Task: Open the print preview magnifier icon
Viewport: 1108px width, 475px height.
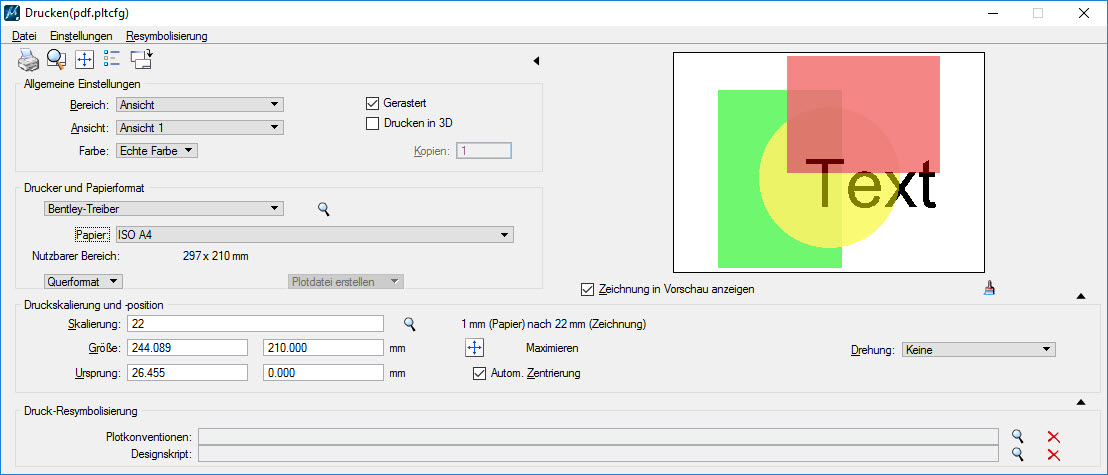Action: [57, 61]
